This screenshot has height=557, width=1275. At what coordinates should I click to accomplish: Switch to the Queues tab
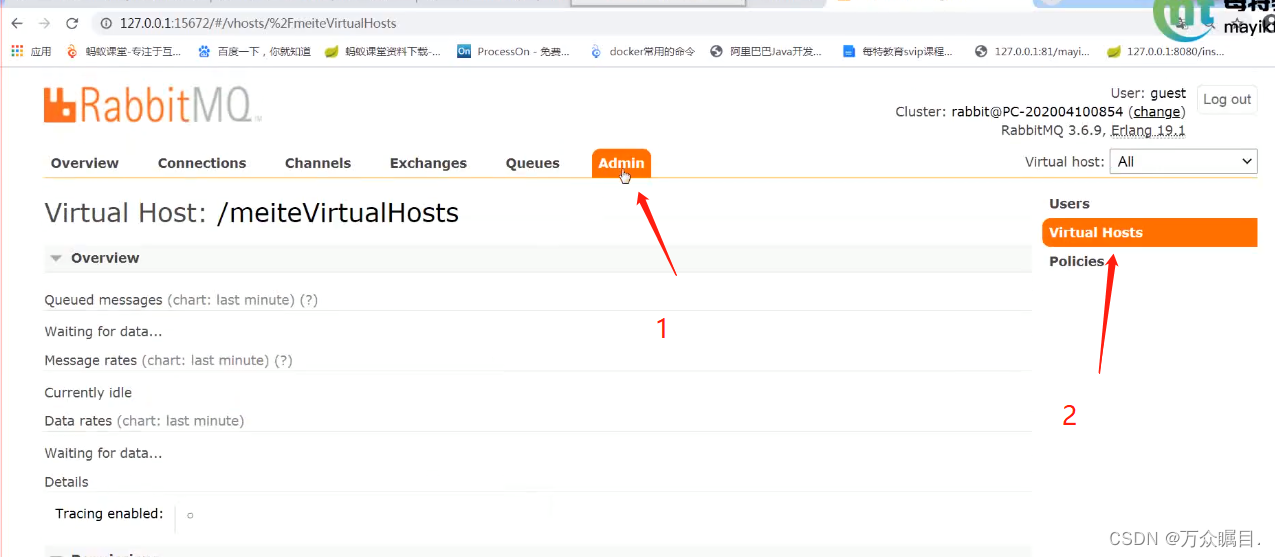point(533,163)
